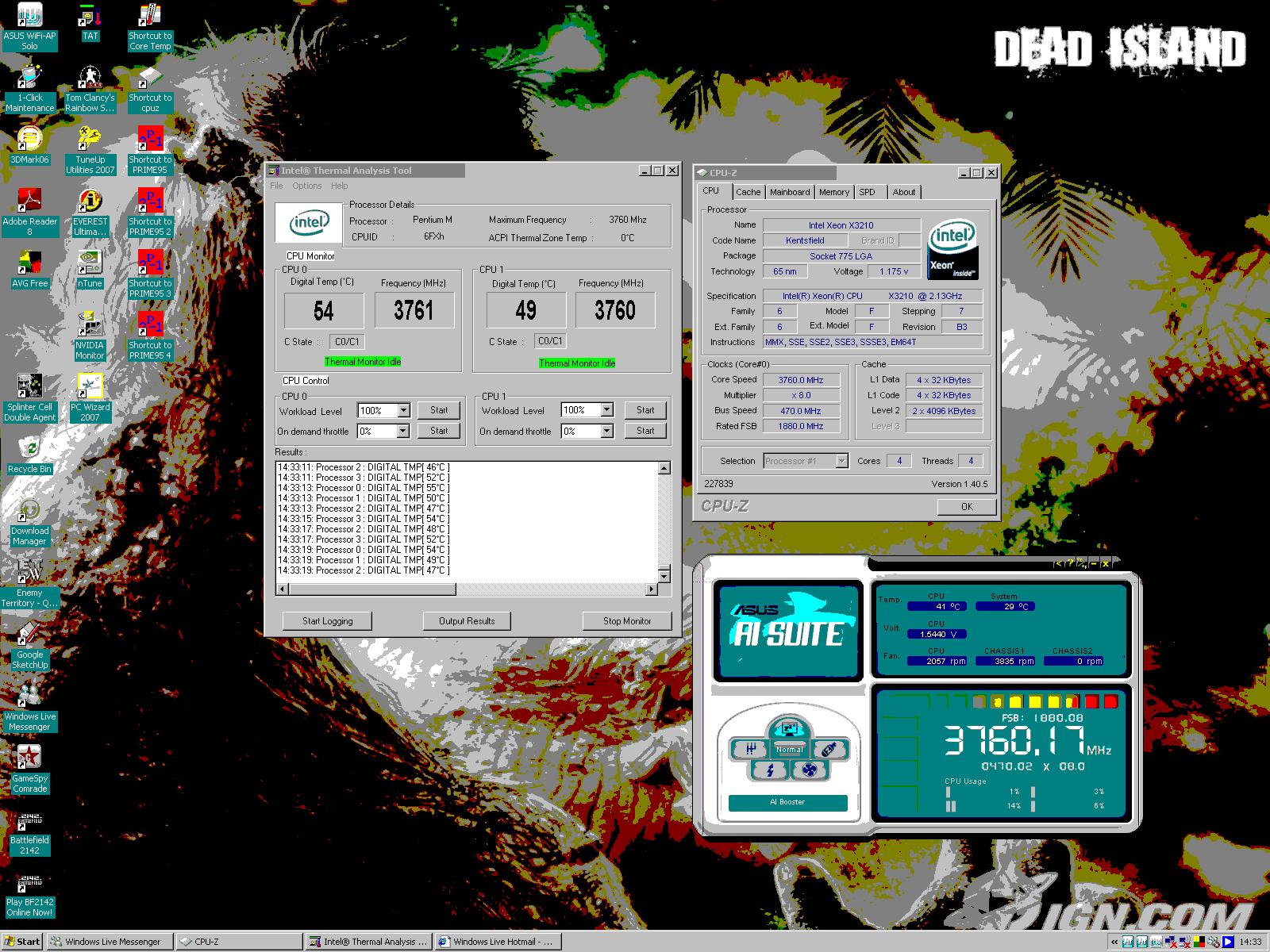Open CPU 0 Workload Level dropdown
The image size is (1270, 952).
pyautogui.click(x=403, y=410)
